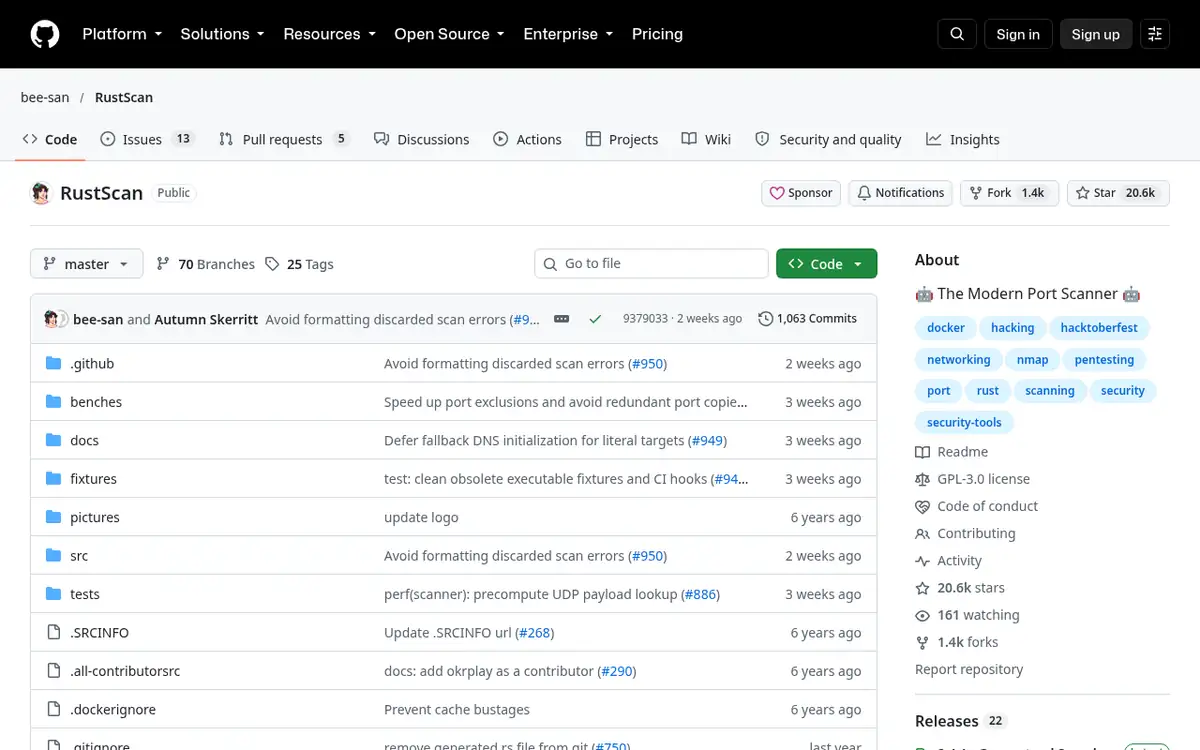Click the search magnifier icon in the header
1200x750 pixels.
point(957,34)
